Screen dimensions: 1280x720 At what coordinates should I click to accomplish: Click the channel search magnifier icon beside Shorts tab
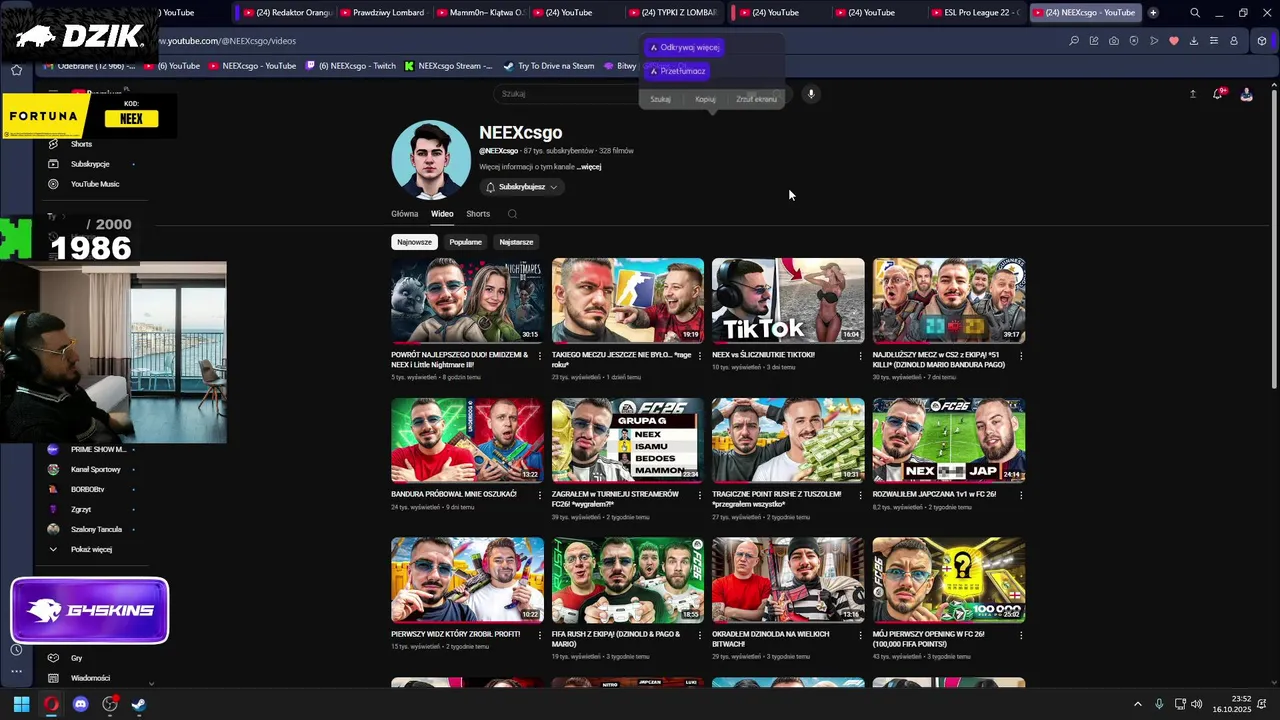click(512, 214)
